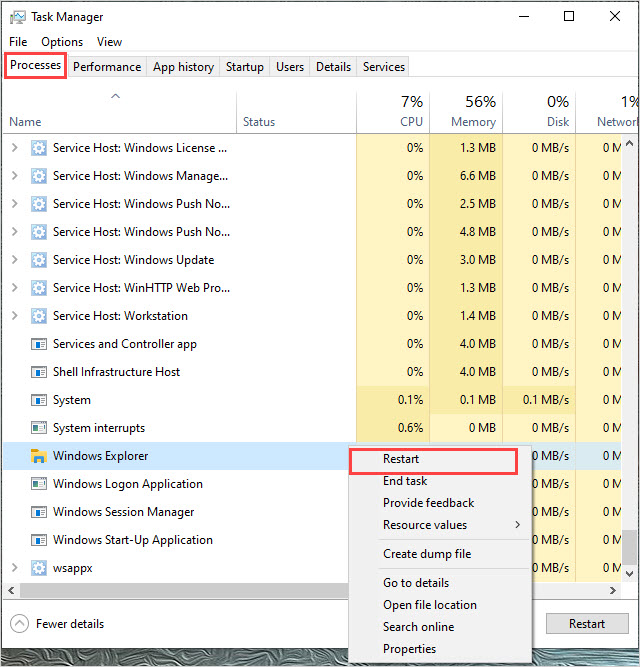640x667 pixels.
Task: Click the System process icon
Action: 39,400
